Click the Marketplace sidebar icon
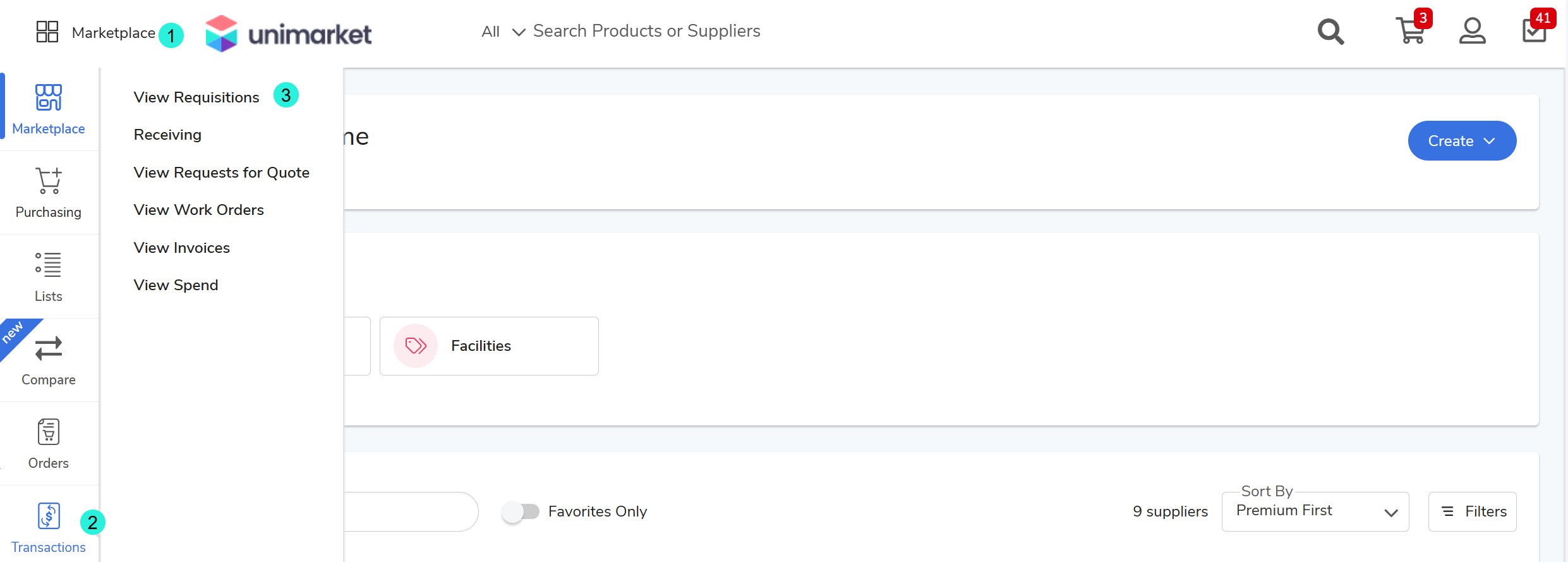 coord(49,98)
